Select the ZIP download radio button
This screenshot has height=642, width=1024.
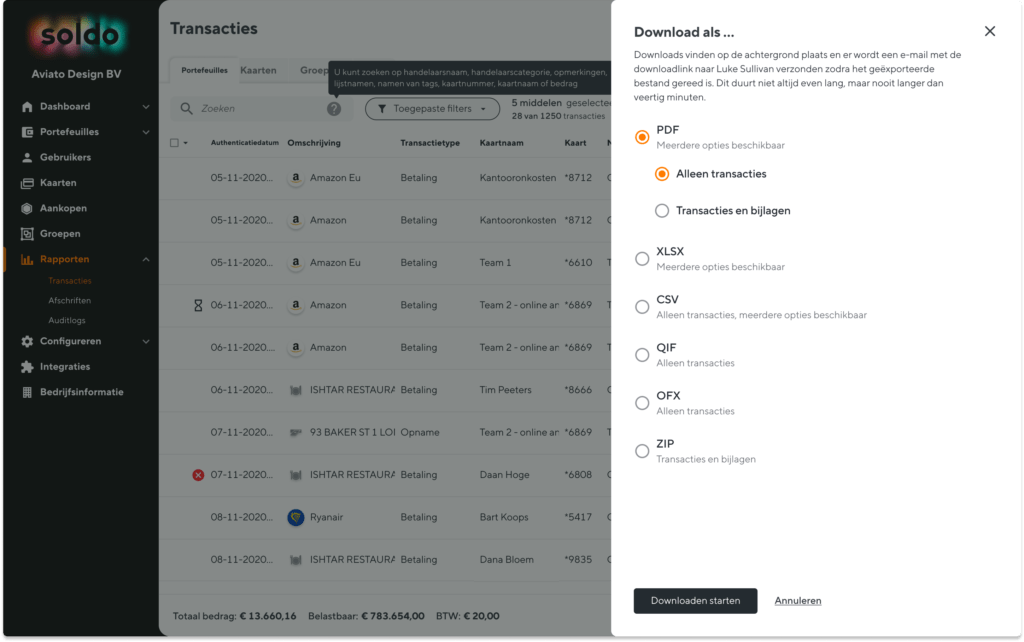(642, 451)
